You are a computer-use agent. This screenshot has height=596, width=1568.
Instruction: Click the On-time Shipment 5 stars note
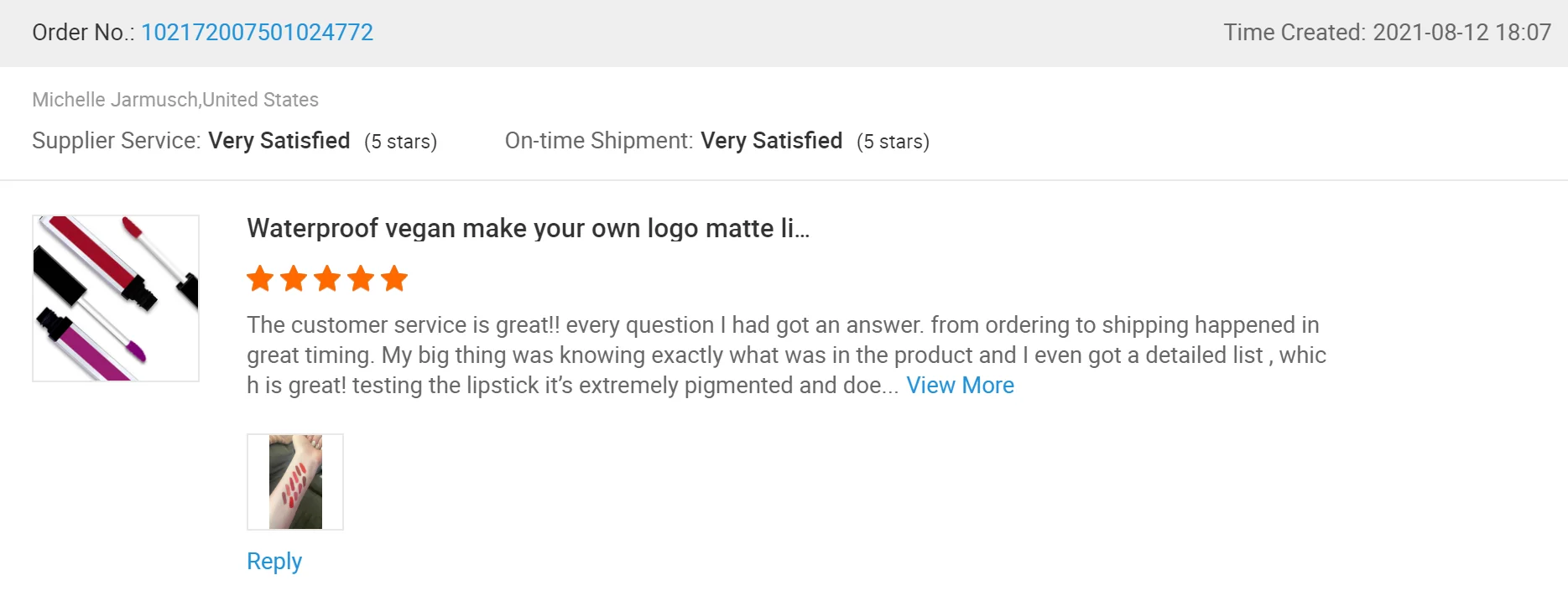(x=893, y=142)
